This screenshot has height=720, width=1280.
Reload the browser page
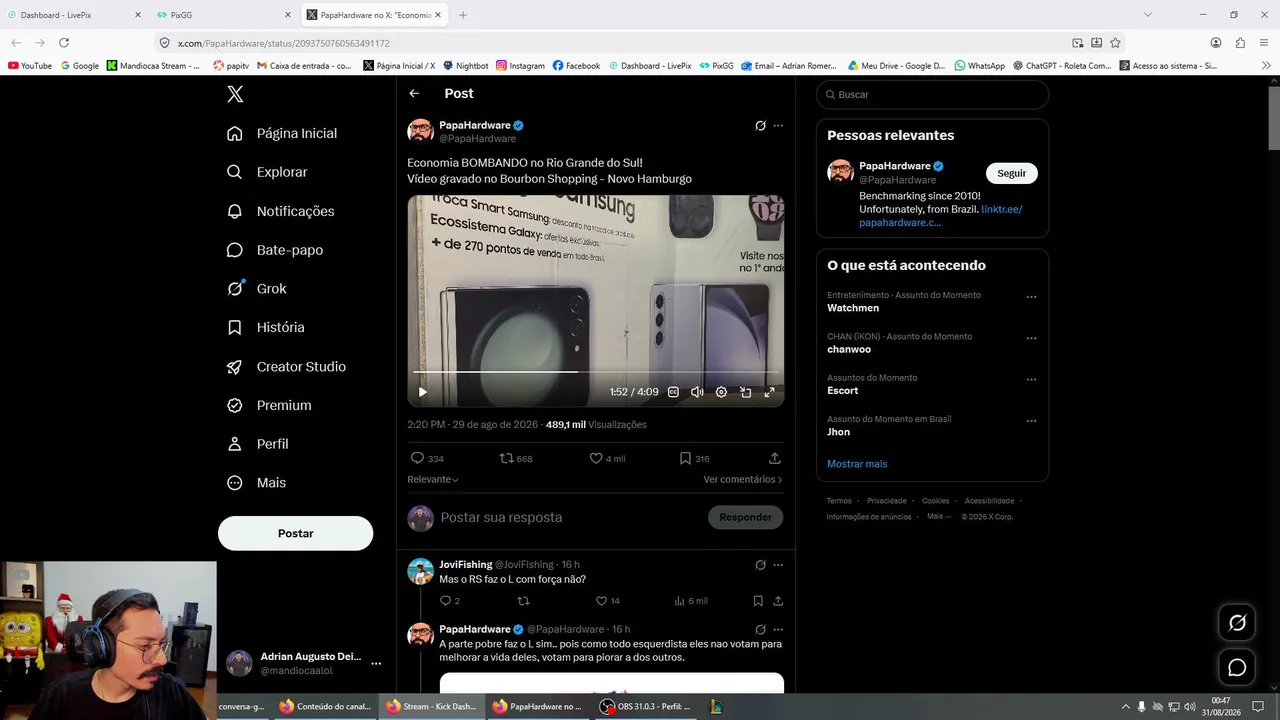click(x=64, y=43)
